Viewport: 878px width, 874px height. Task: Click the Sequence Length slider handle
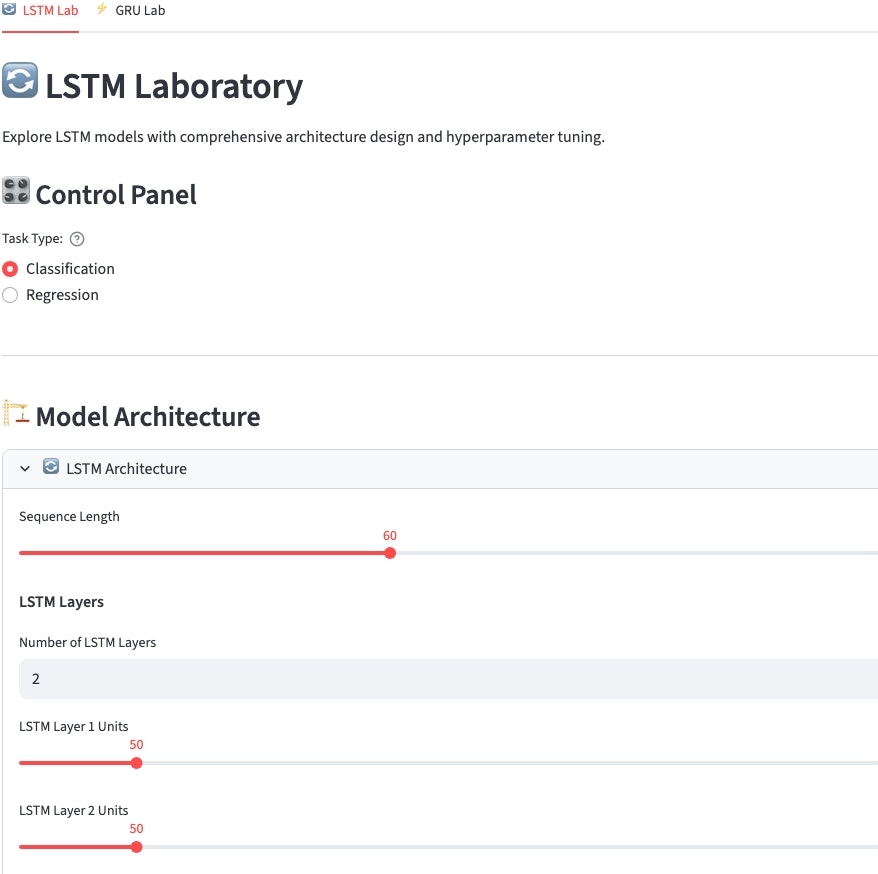(390, 553)
